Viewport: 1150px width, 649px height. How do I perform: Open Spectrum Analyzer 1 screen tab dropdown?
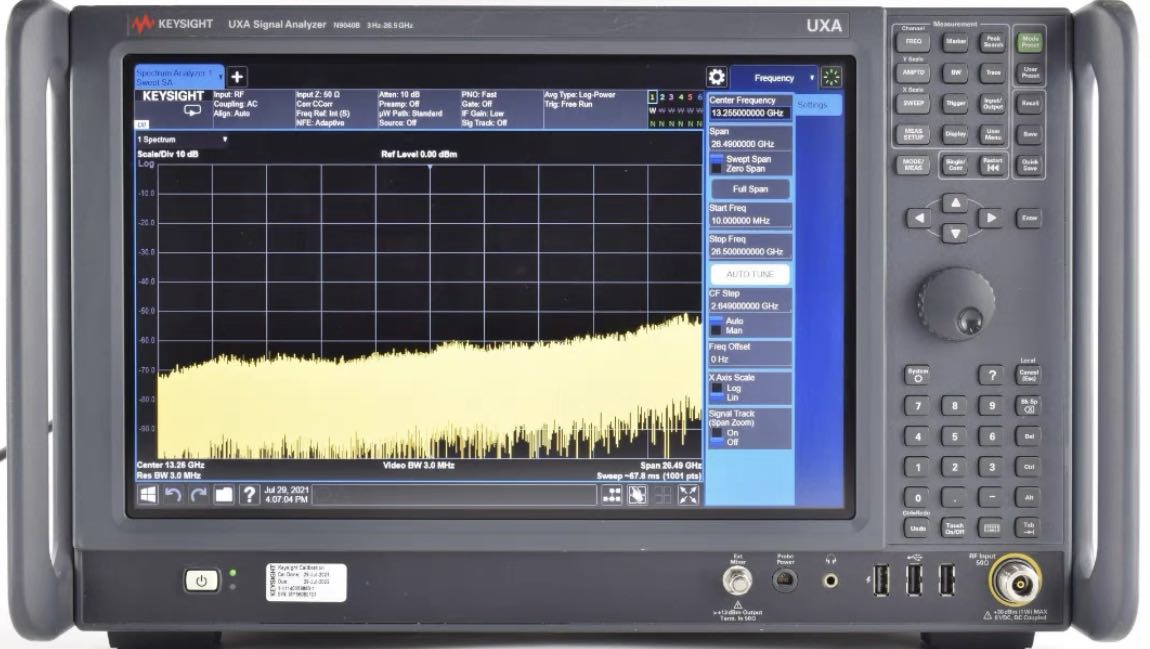click(219, 76)
